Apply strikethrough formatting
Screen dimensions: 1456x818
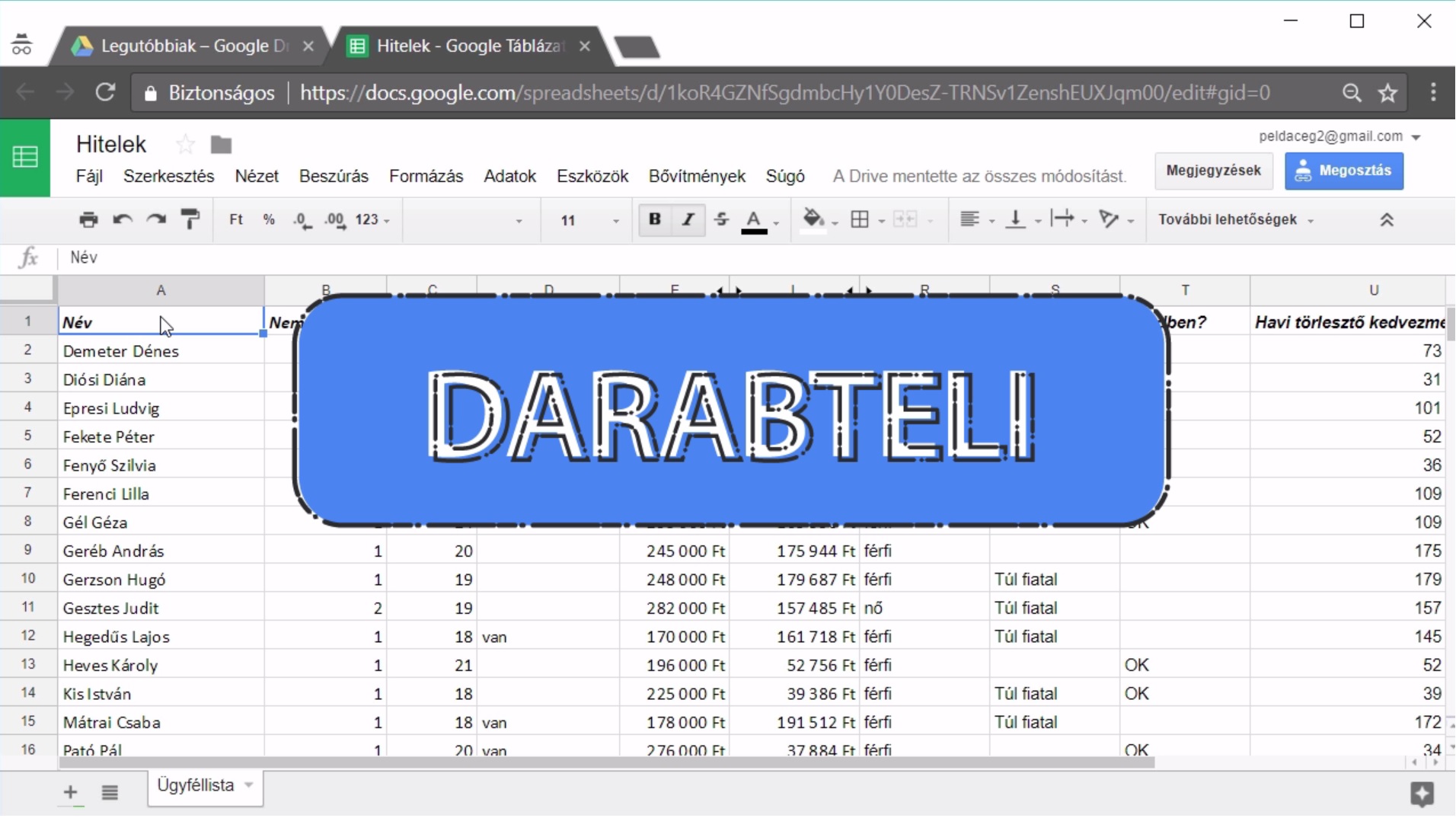tap(721, 220)
